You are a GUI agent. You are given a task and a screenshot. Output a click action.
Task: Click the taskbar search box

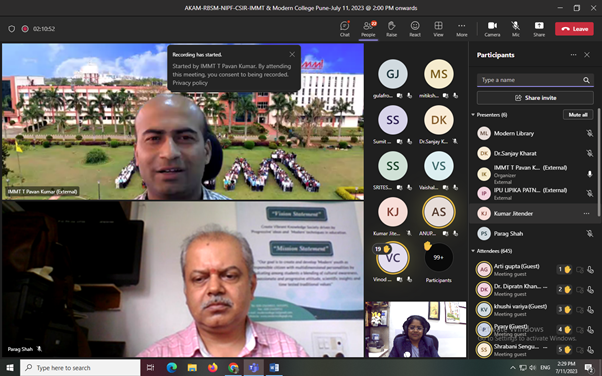tap(80, 368)
